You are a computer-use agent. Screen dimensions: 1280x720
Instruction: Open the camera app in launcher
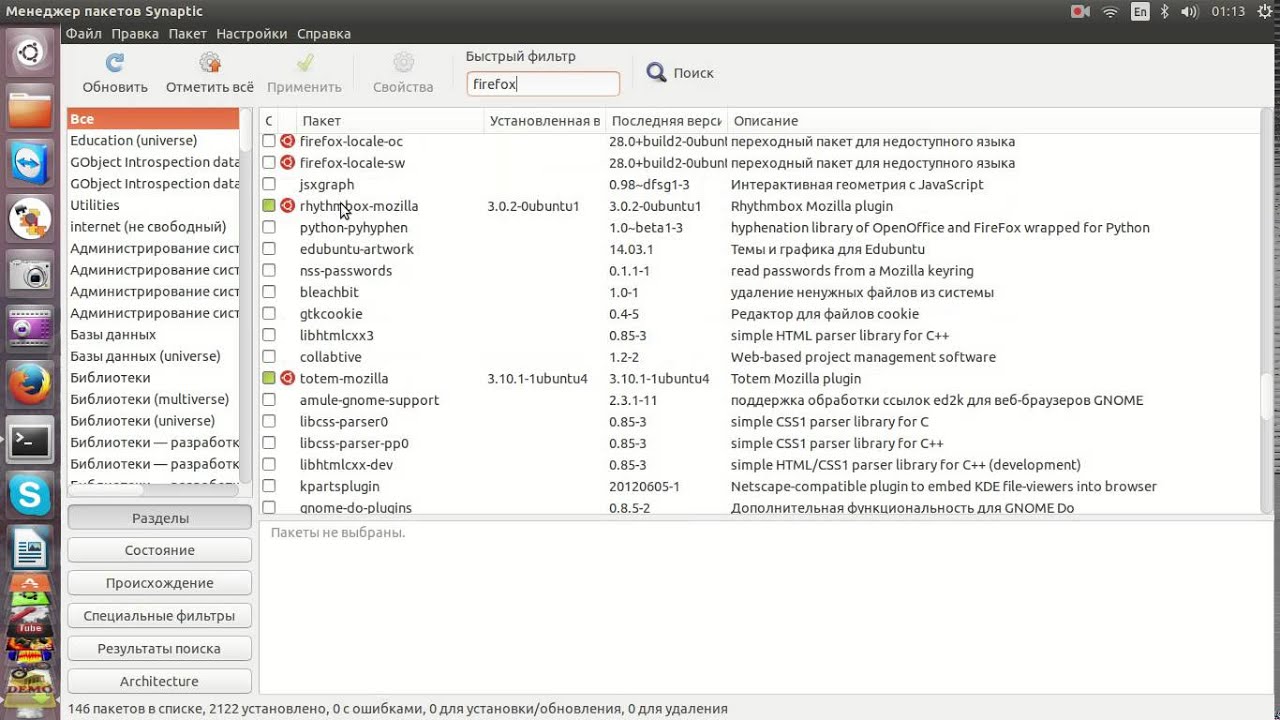[30, 273]
